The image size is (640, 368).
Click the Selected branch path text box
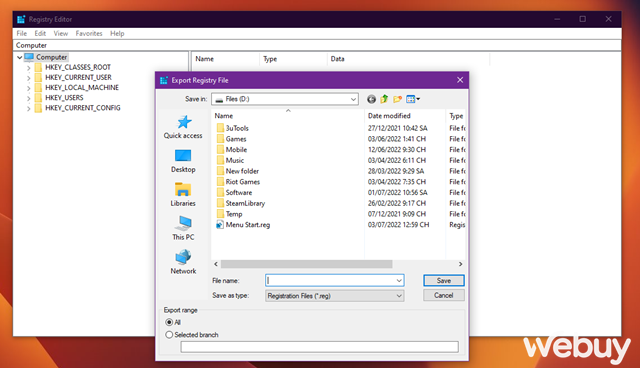(x=320, y=347)
